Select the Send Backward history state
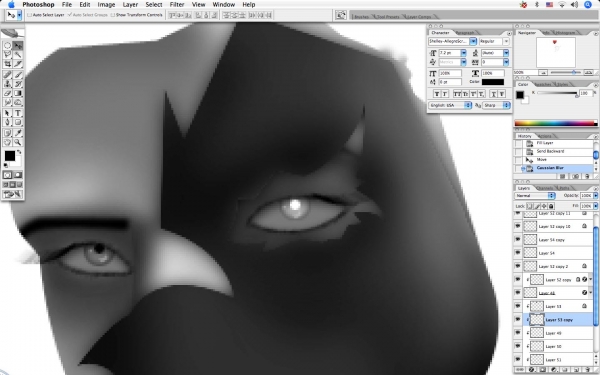 coord(550,151)
